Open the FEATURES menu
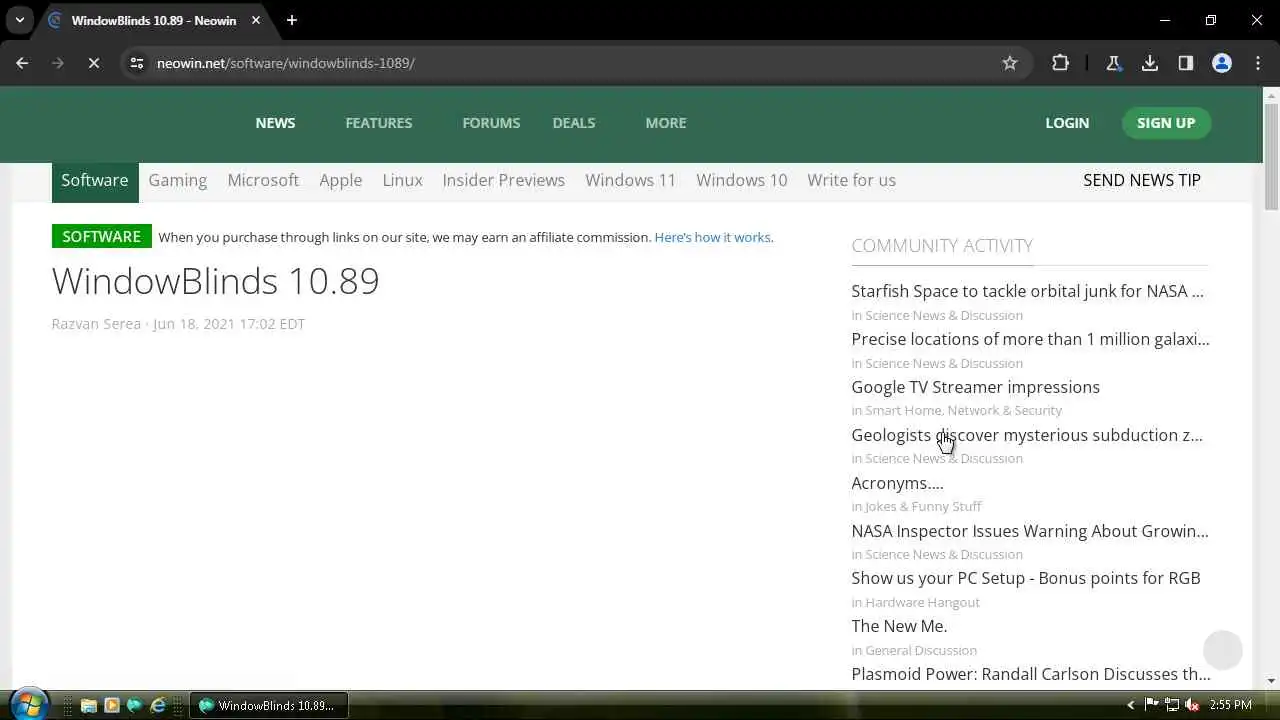 pyautogui.click(x=379, y=123)
